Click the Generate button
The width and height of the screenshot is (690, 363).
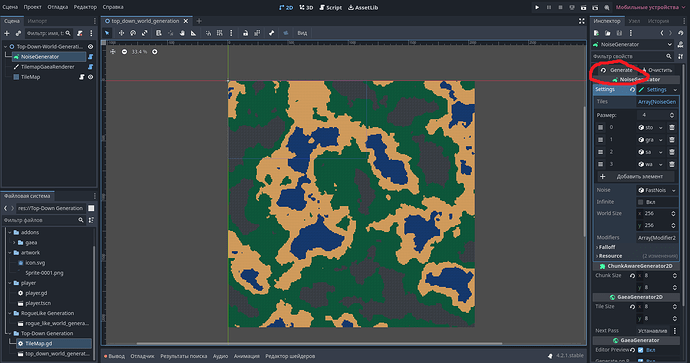[616, 70]
